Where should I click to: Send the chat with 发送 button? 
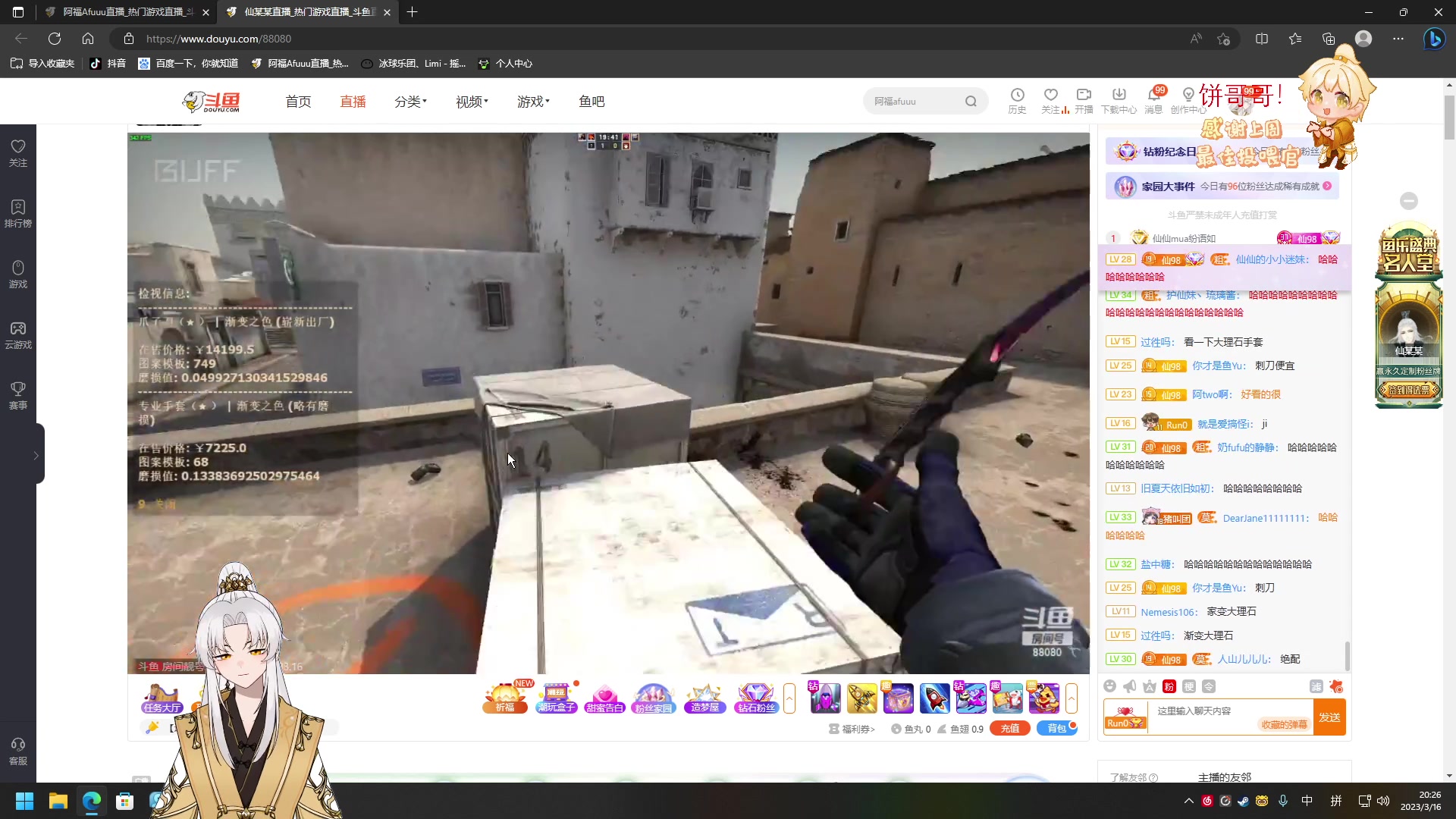[x=1329, y=717]
